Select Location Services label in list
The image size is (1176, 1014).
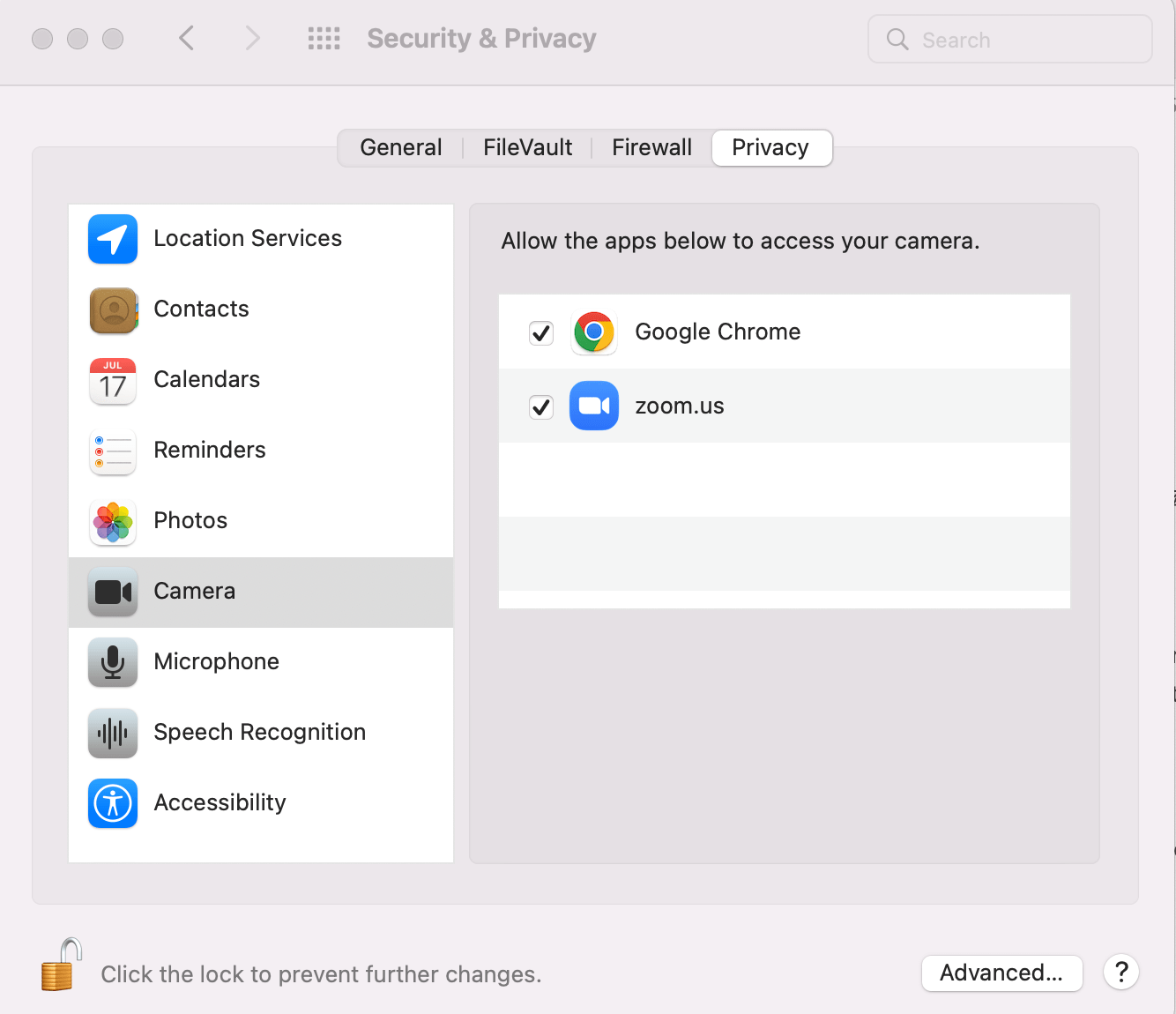pyautogui.click(x=248, y=238)
